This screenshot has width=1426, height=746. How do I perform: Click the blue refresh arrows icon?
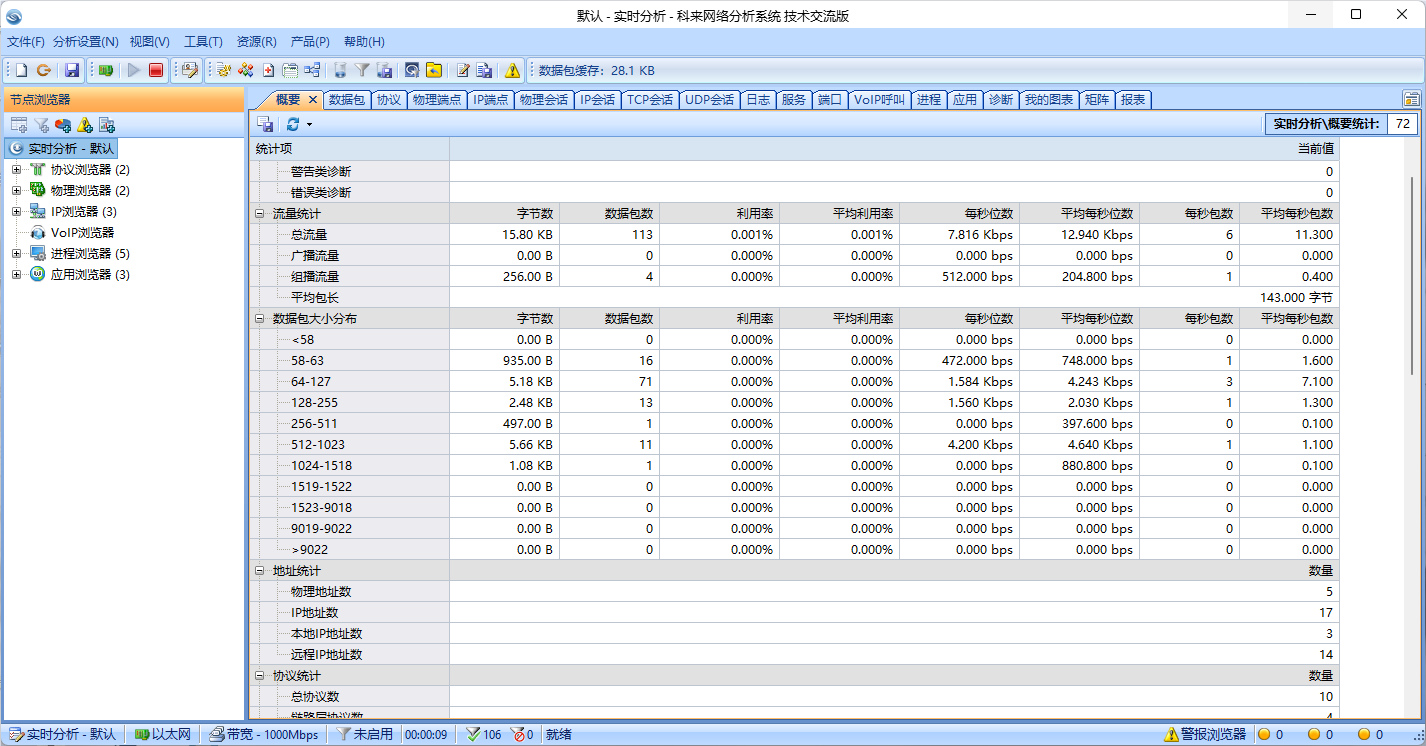(293, 124)
